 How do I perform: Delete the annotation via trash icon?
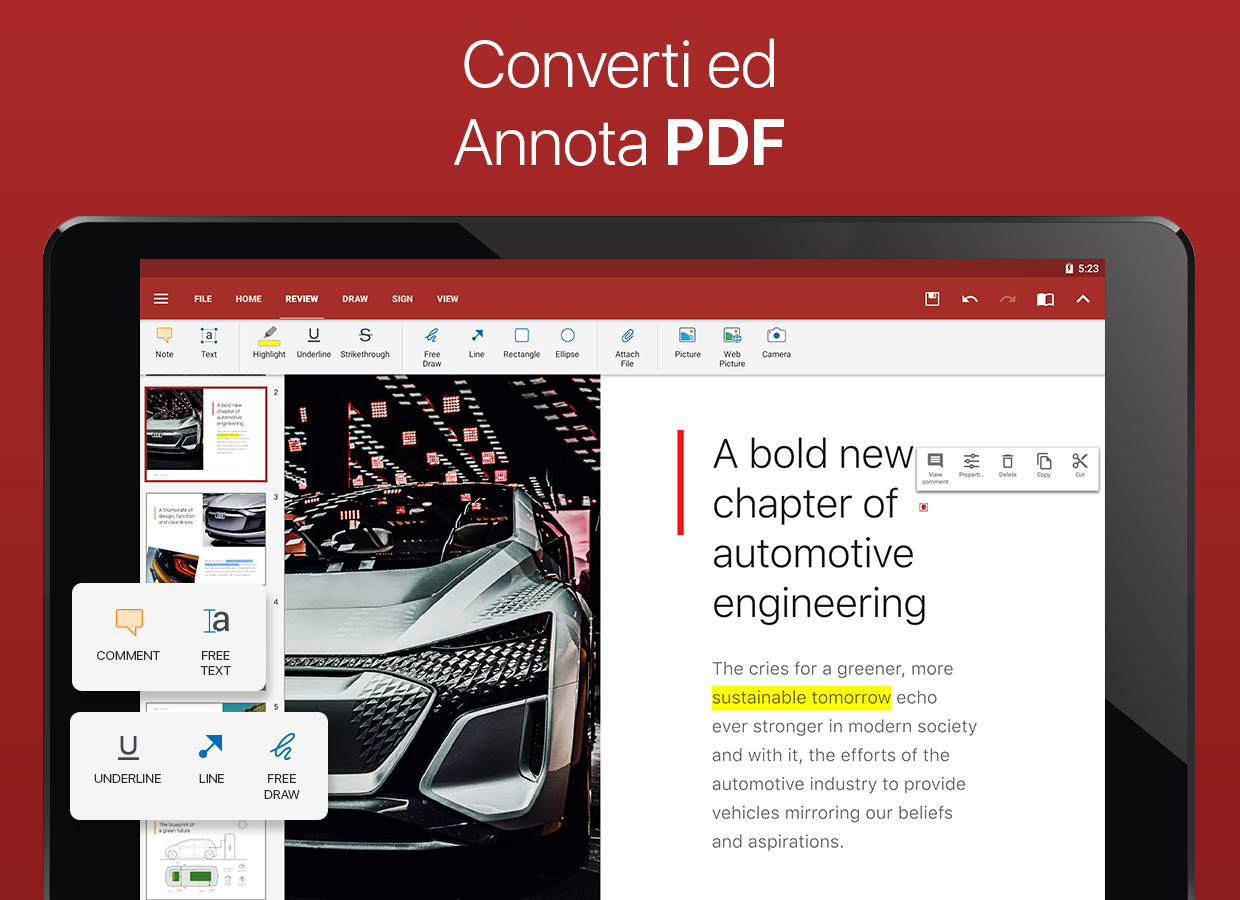point(1008,466)
